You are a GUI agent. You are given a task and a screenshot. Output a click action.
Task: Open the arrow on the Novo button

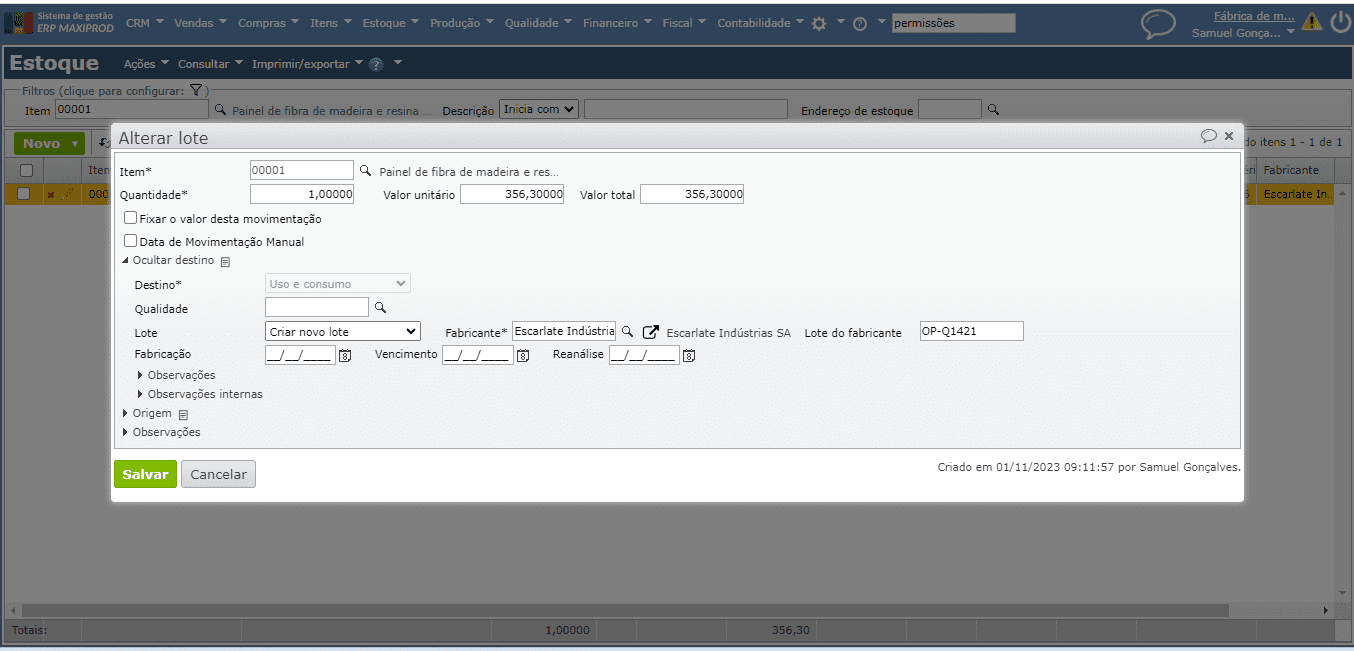point(75,144)
